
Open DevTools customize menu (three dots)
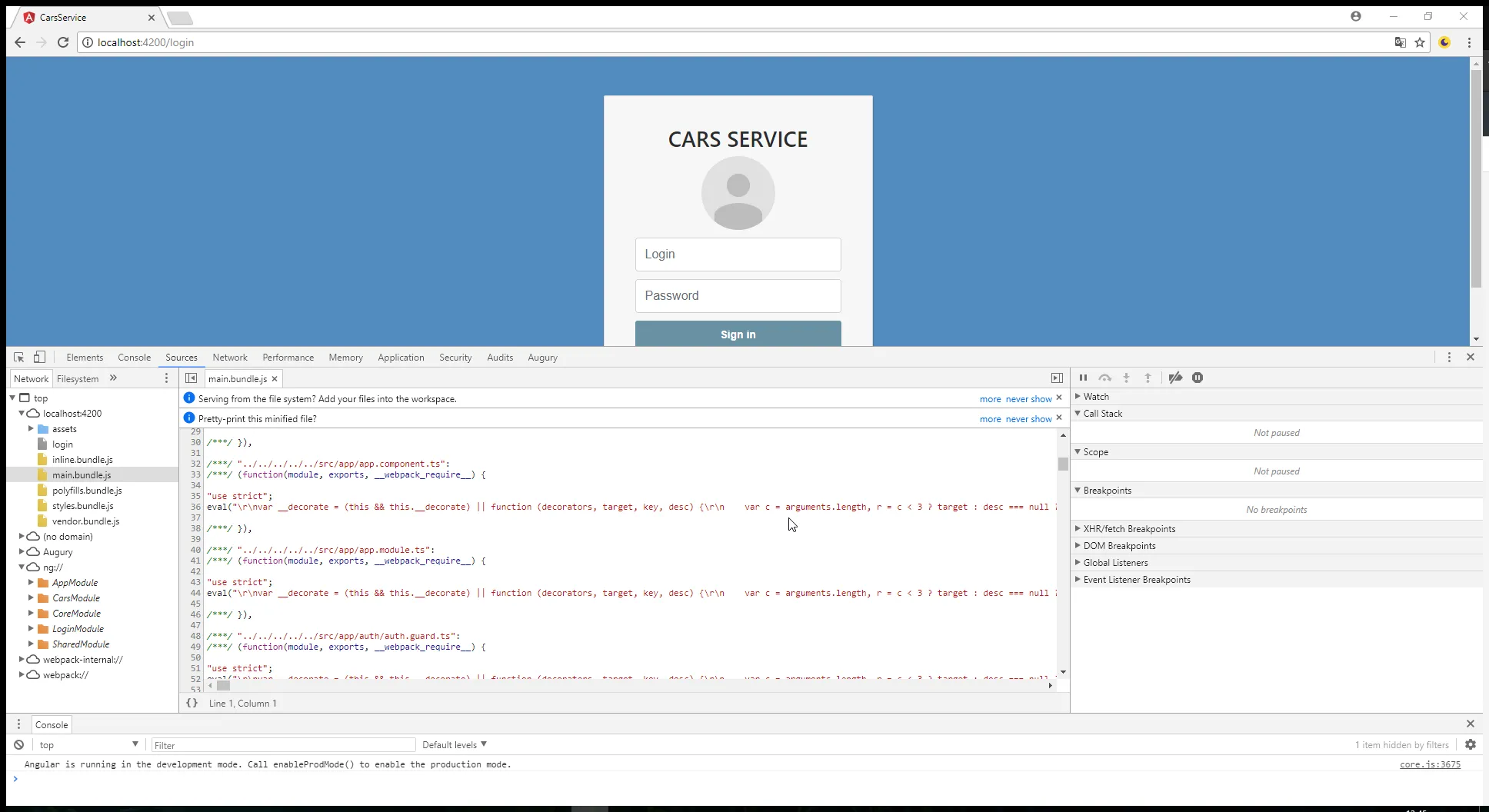(1449, 357)
